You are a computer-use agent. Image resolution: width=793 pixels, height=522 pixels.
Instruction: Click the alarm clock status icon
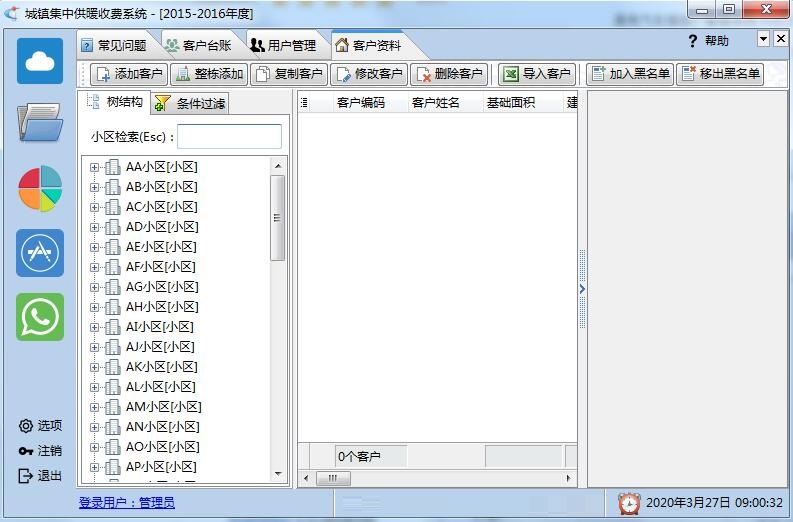point(629,503)
